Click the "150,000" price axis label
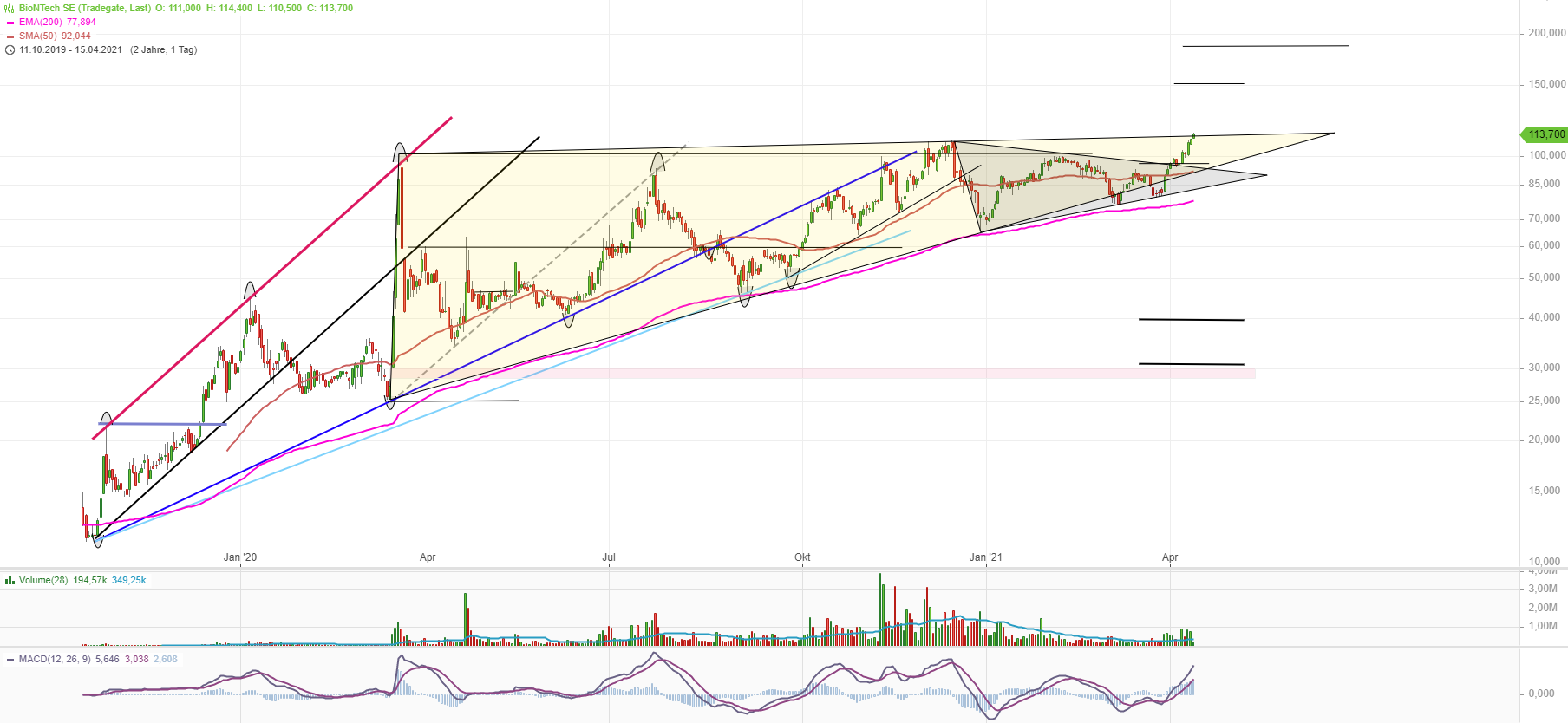The height and width of the screenshot is (723, 1568). (1547, 84)
